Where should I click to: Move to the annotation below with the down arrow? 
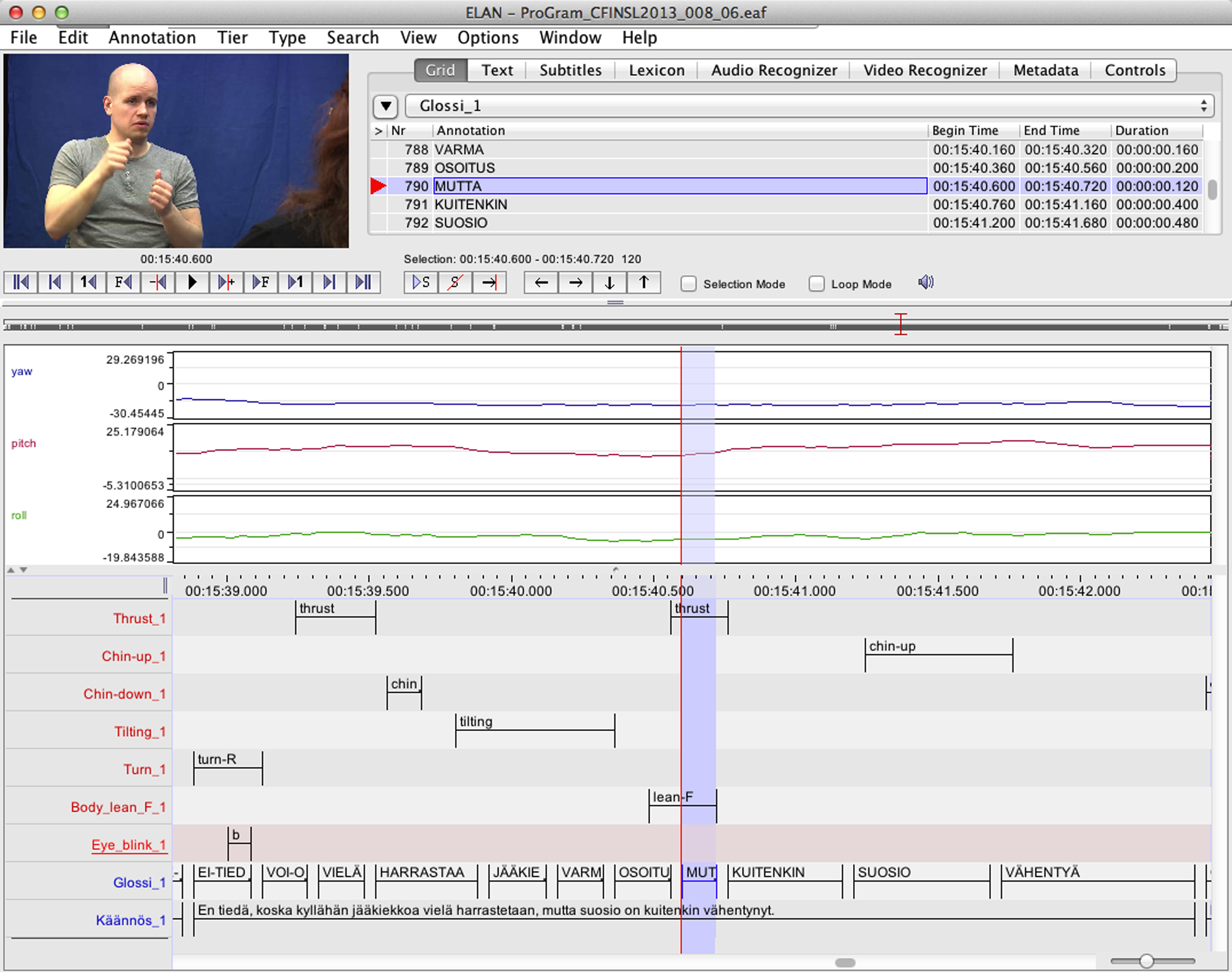[610, 283]
